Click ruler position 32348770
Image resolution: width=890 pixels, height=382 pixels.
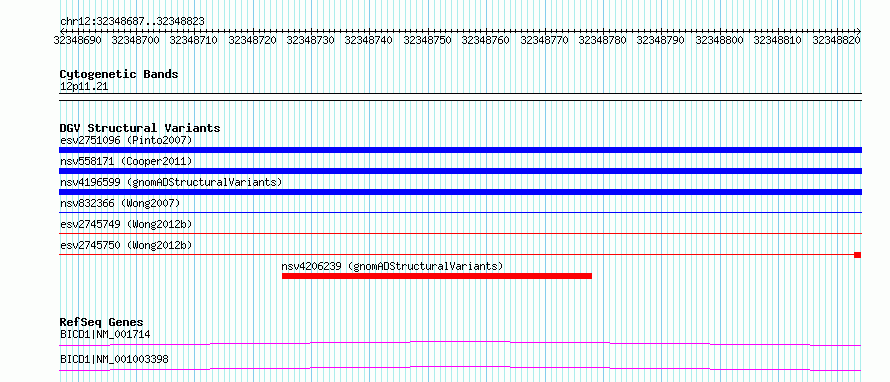tap(544, 40)
